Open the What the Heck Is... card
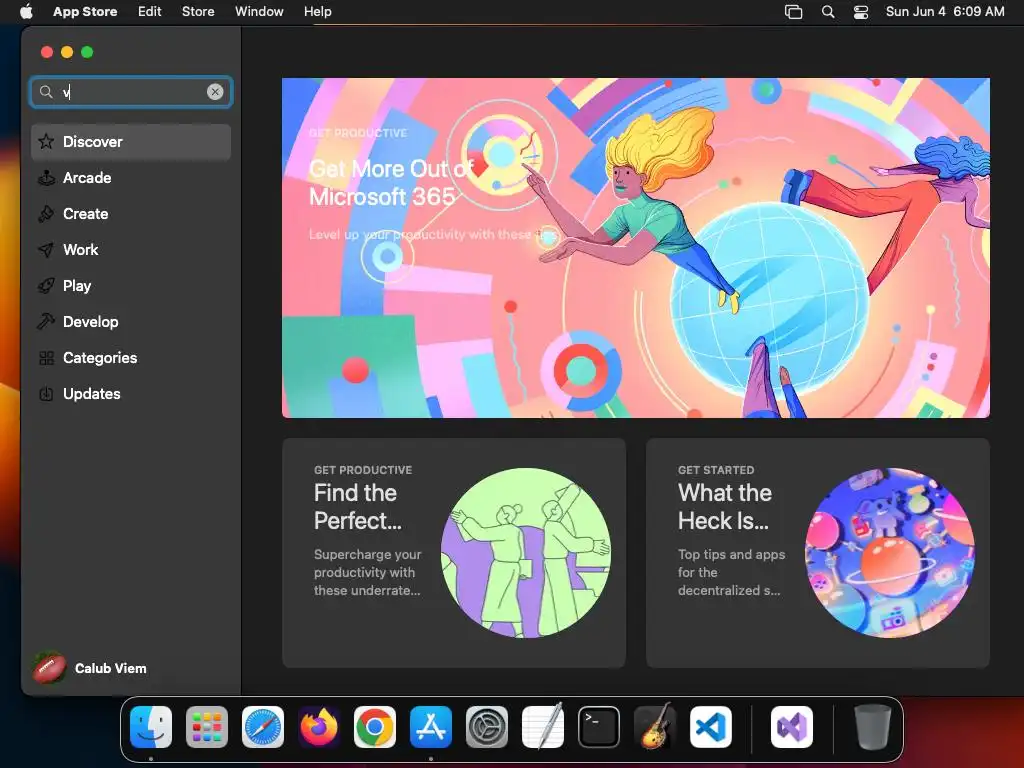1024x768 pixels. [x=818, y=552]
